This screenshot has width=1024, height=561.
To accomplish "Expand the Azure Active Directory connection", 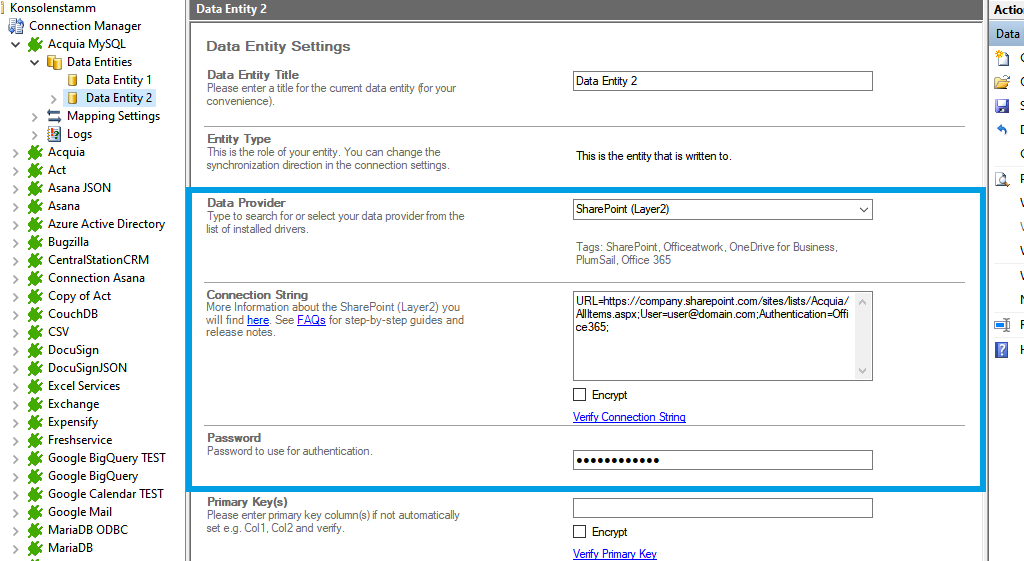I will click(x=16, y=224).
